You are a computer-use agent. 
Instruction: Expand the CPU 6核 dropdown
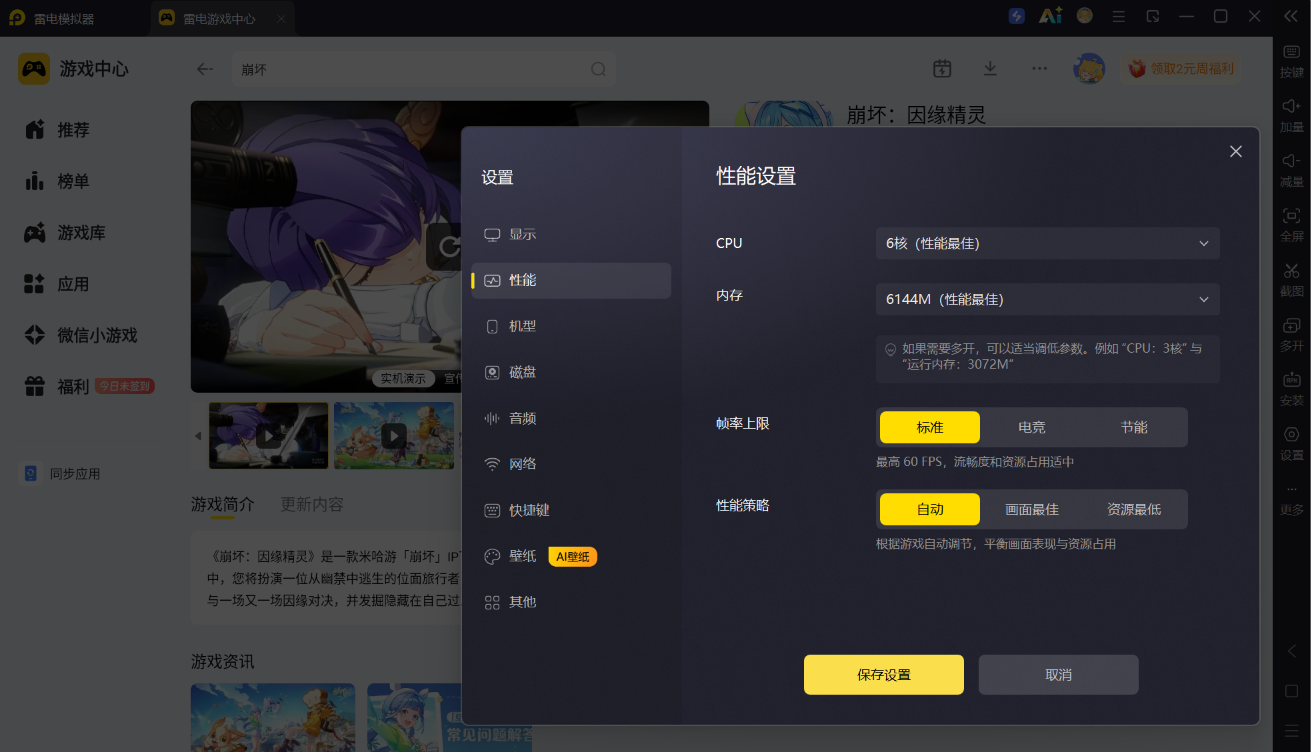1048,243
